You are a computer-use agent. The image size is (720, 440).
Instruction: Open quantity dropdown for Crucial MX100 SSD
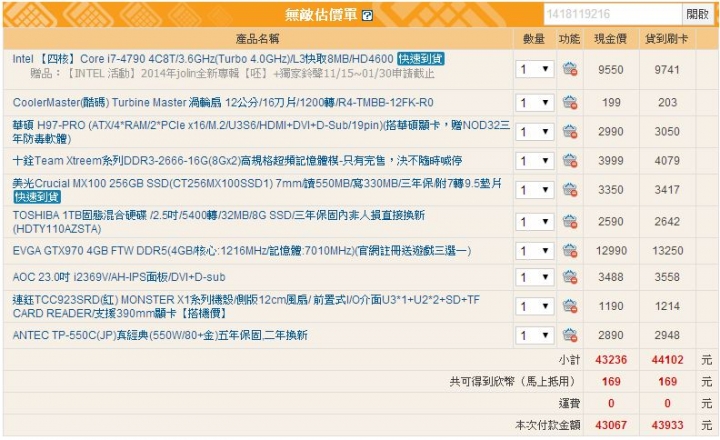(x=534, y=190)
